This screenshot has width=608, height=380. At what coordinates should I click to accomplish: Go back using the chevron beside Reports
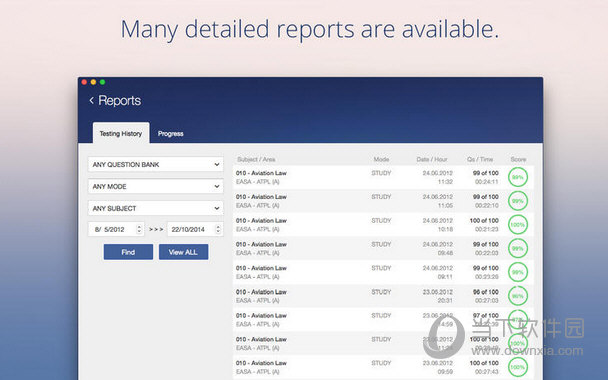point(92,100)
